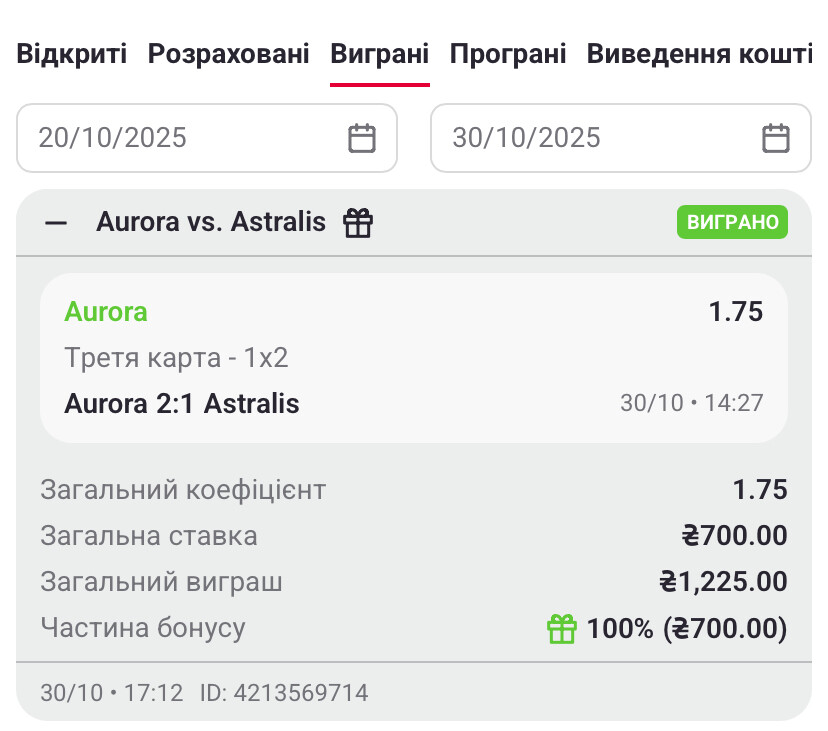828x731 pixels.
Task: Open calendar icon for end date 30/10/2025
Action: point(776,138)
